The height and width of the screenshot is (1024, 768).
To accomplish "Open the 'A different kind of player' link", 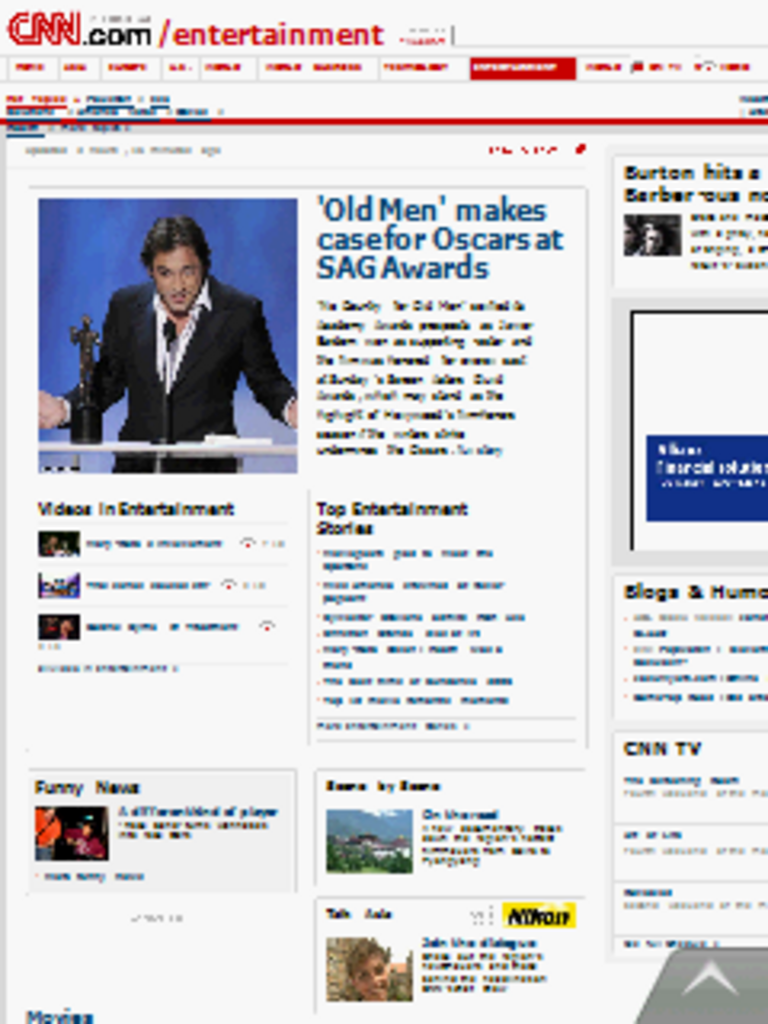I will 198,812.
